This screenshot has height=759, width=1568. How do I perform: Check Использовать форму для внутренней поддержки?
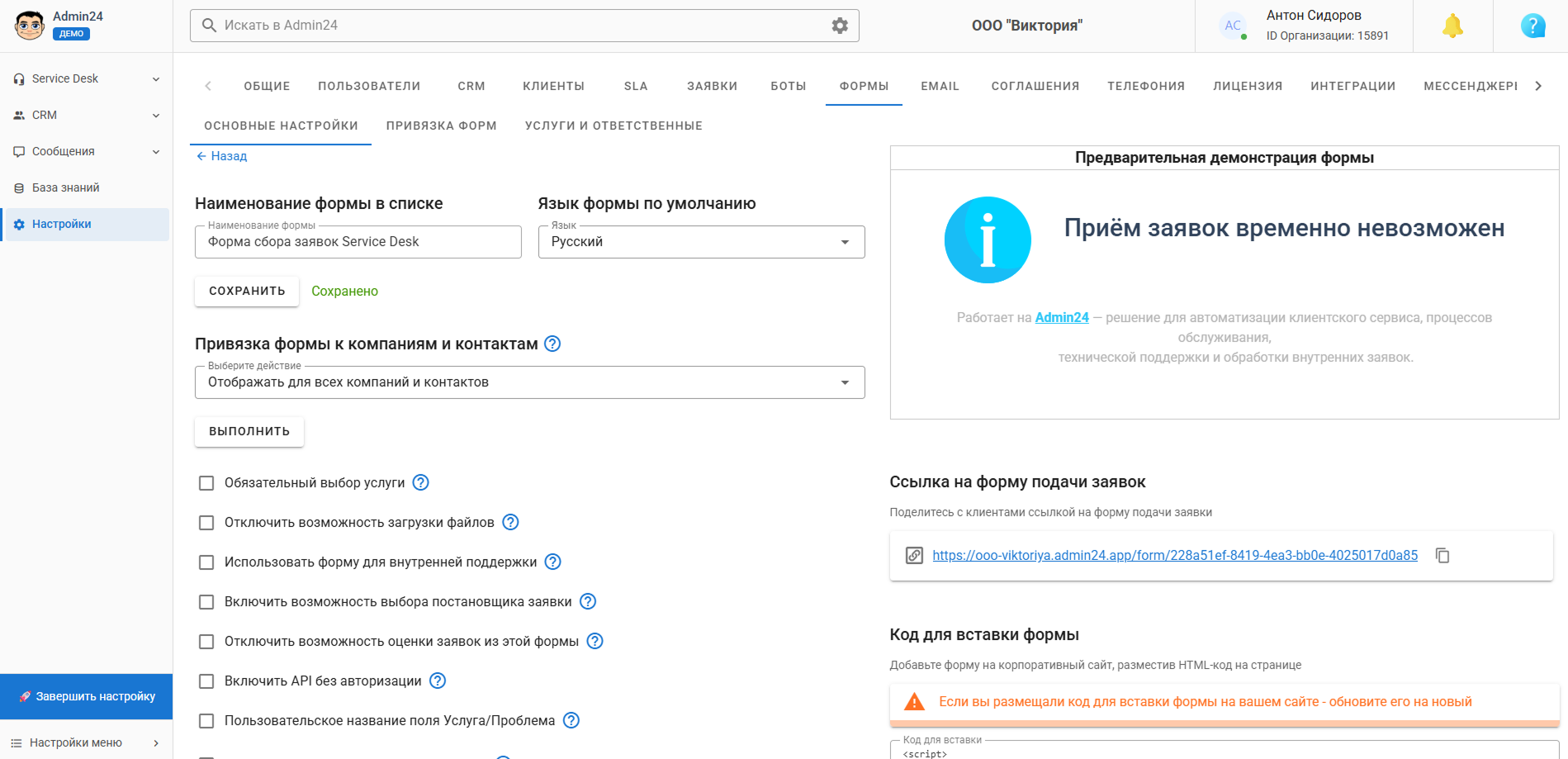point(206,562)
